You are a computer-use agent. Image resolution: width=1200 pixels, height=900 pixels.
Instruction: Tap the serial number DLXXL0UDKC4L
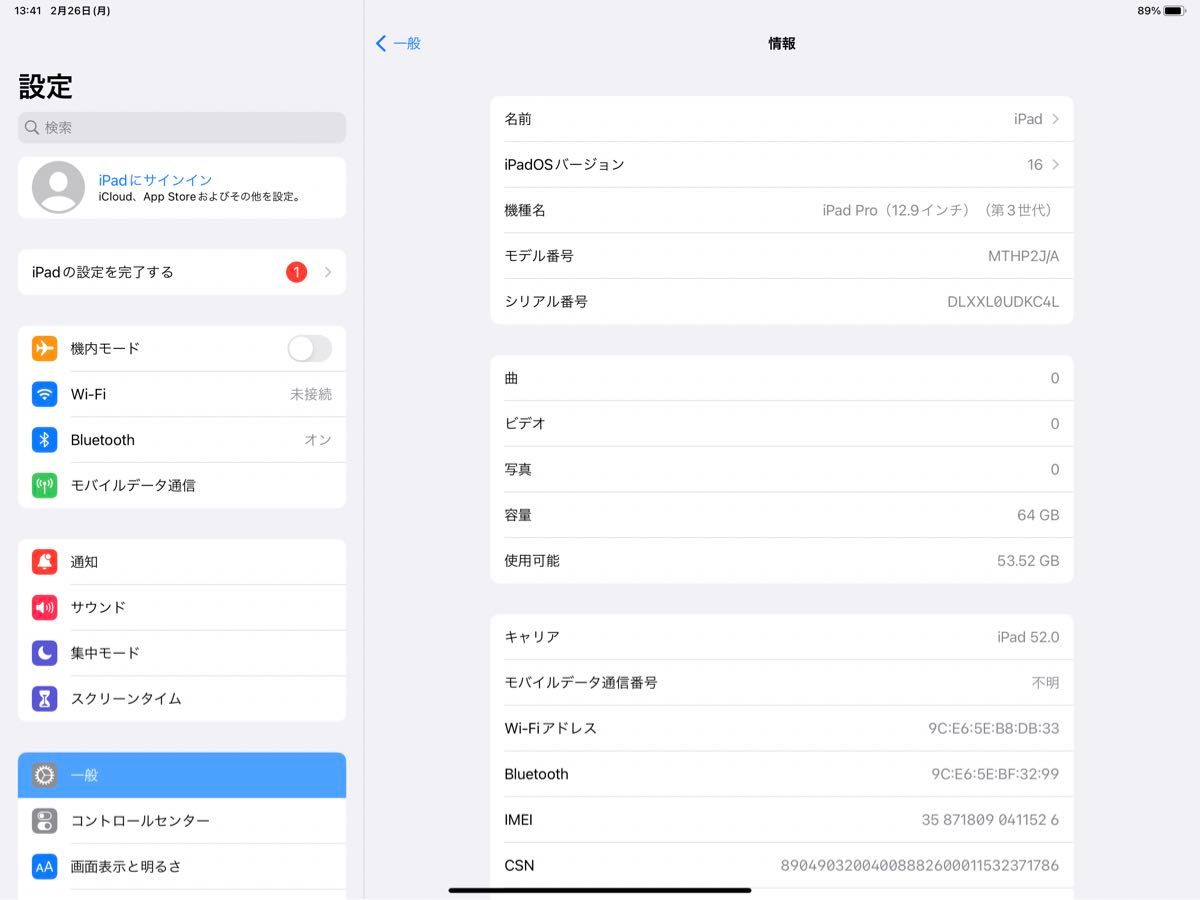coord(1003,302)
